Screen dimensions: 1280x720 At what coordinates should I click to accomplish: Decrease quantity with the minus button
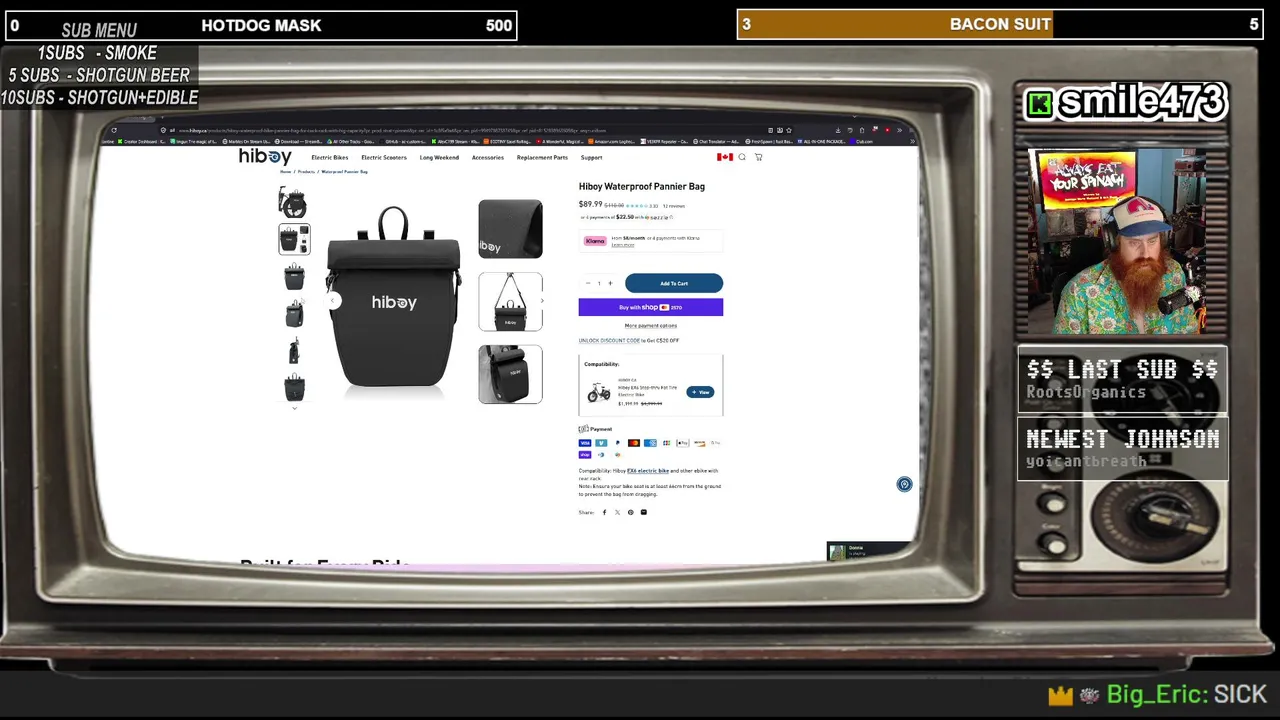[588, 283]
